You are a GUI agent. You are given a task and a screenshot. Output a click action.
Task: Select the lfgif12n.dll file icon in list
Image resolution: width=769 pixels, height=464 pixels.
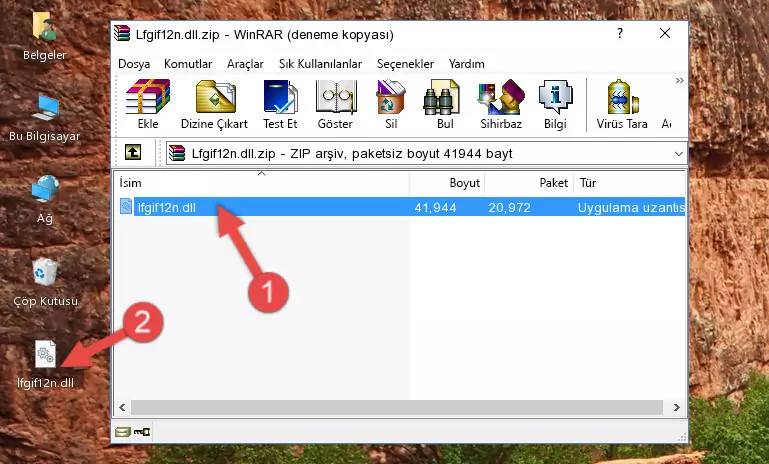[126, 206]
